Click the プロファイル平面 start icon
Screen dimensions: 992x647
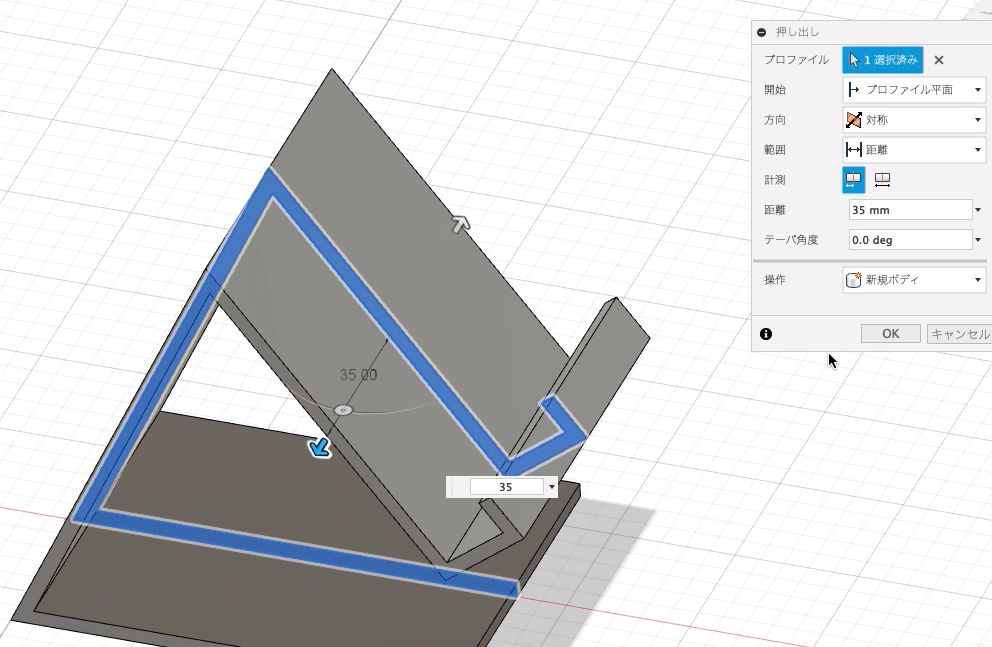pos(853,90)
